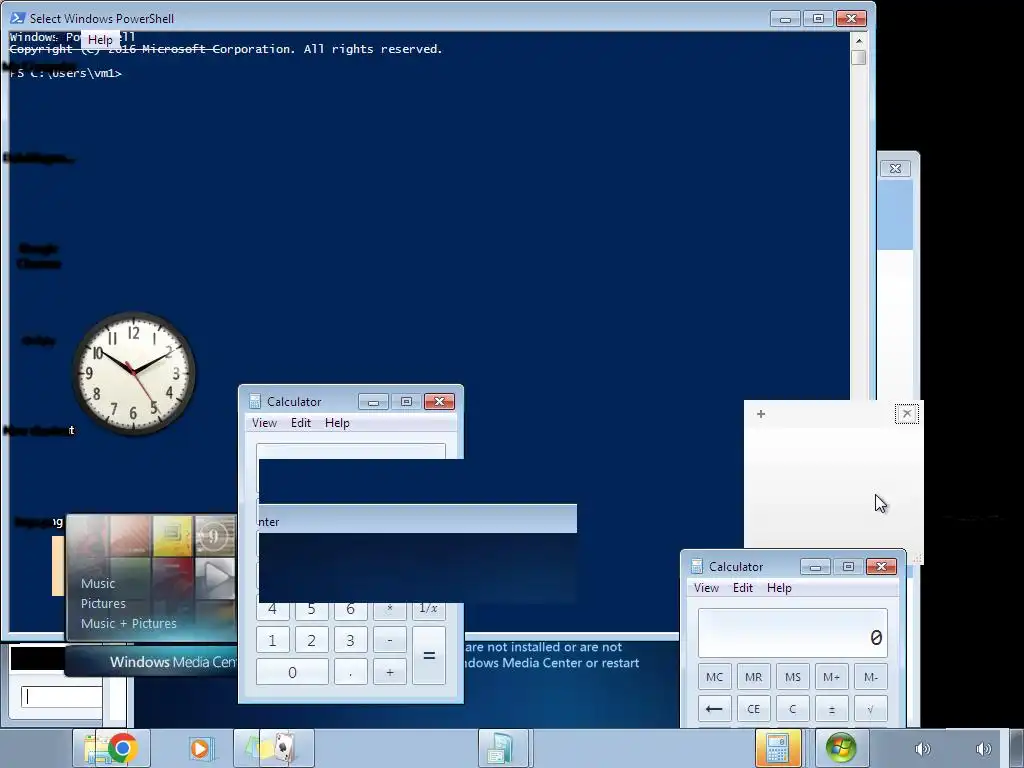
Task: Click the M- memory subtract key
Action: click(871, 677)
